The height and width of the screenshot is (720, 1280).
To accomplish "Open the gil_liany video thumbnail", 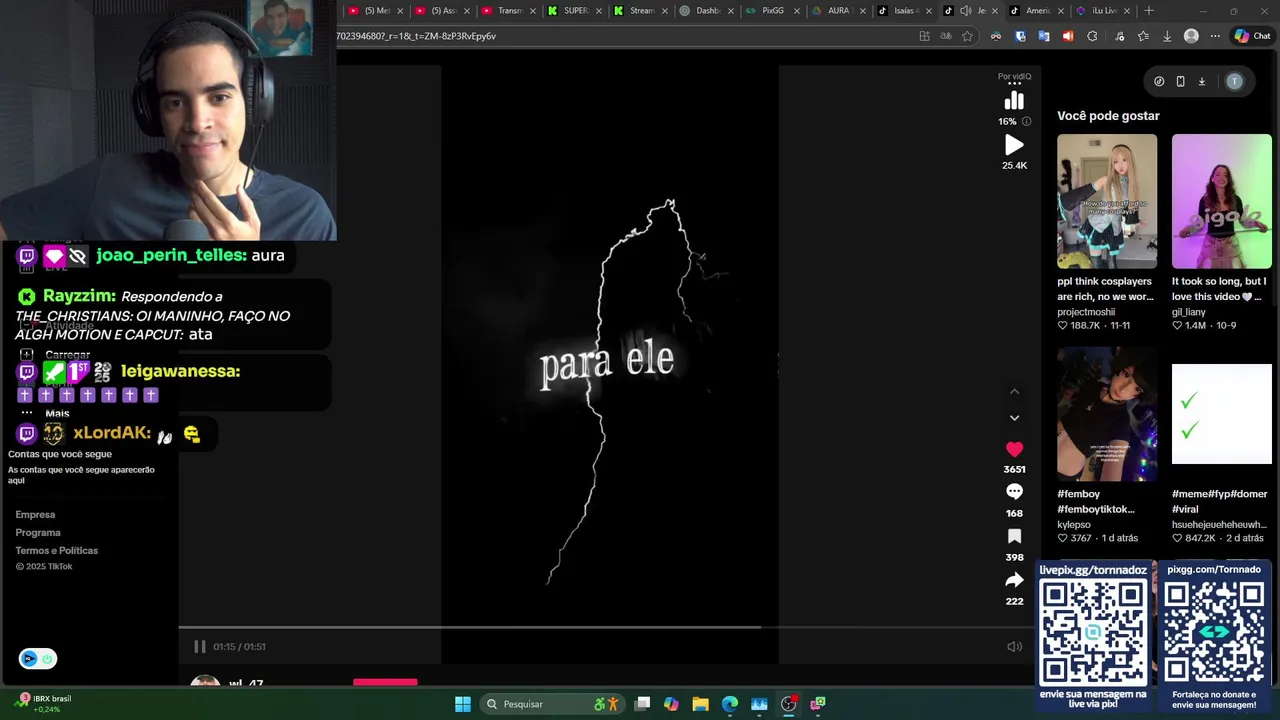I will click(x=1222, y=201).
